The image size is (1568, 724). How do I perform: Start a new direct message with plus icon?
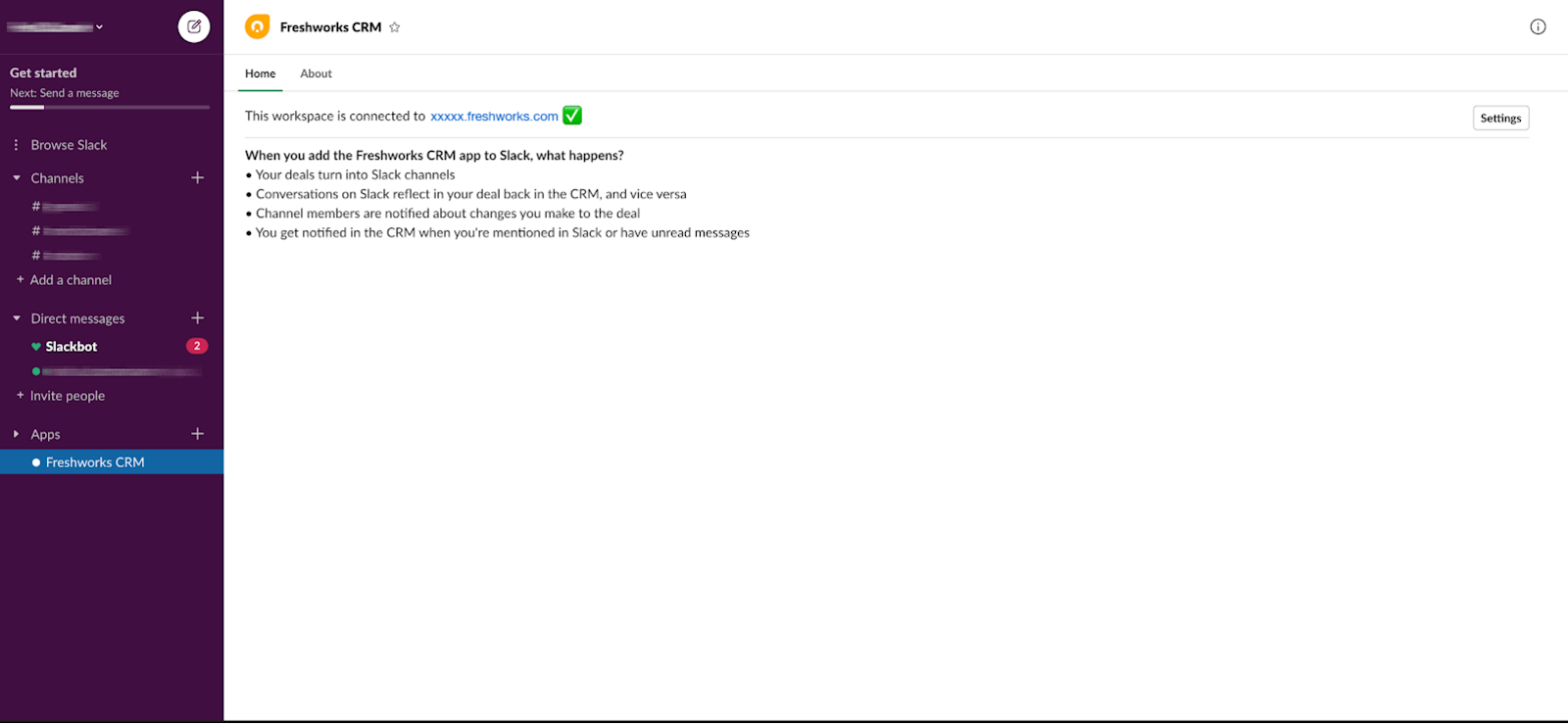tap(198, 317)
